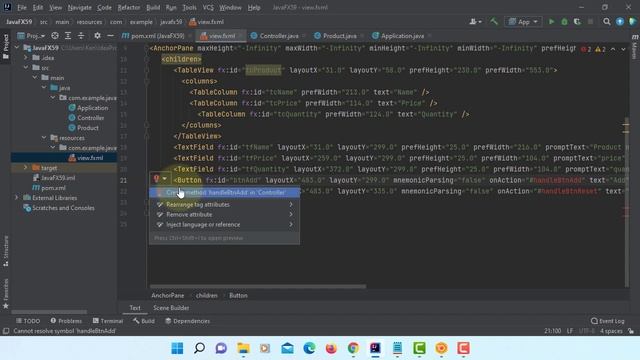Click the Collapse All icon in Project panel
Screen dimensions: 640x360
(81, 36)
